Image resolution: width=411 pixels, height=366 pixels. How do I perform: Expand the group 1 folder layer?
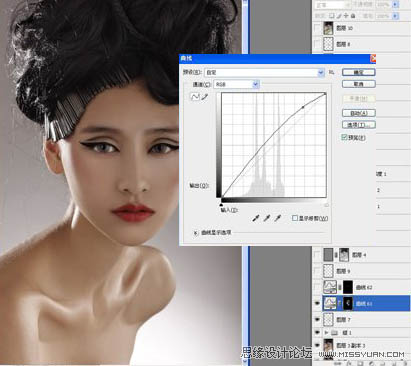point(326,333)
